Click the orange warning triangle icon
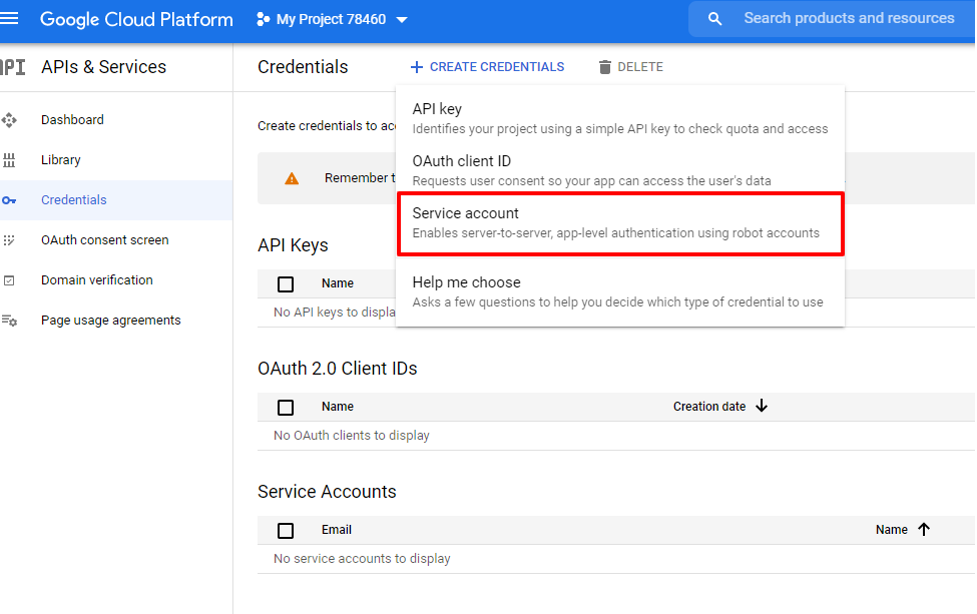The image size is (977, 614). pos(292,178)
